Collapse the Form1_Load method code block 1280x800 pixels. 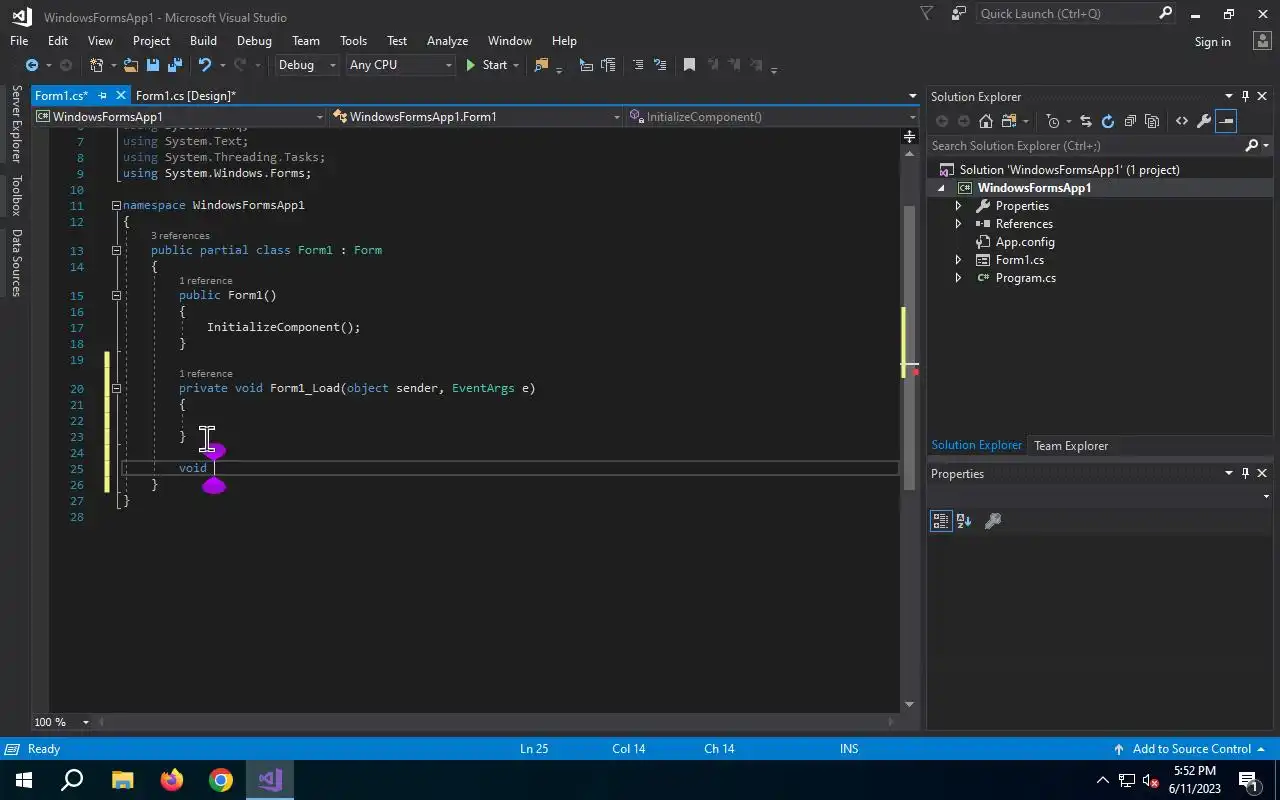pyautogui.click(x=116, y=388)
